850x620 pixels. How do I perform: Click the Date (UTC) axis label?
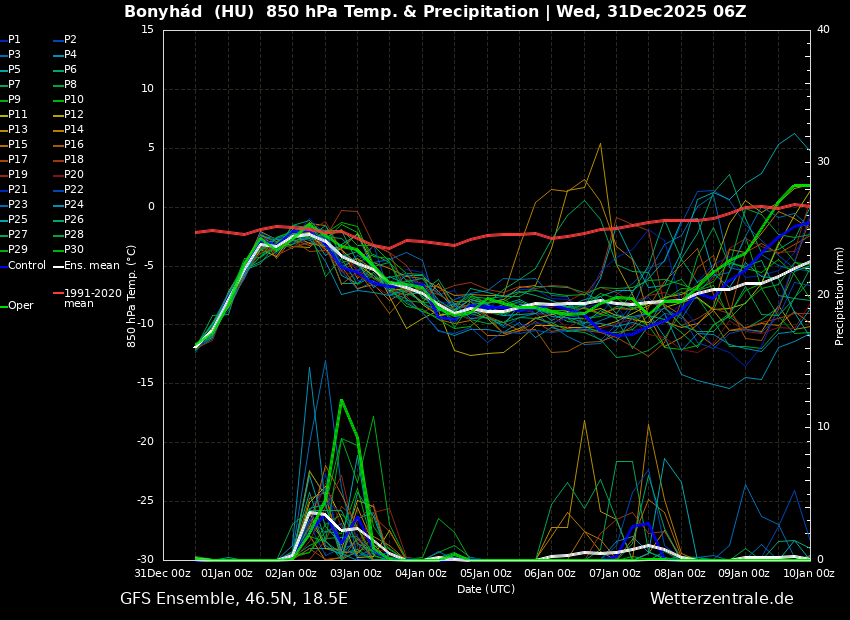486,590
